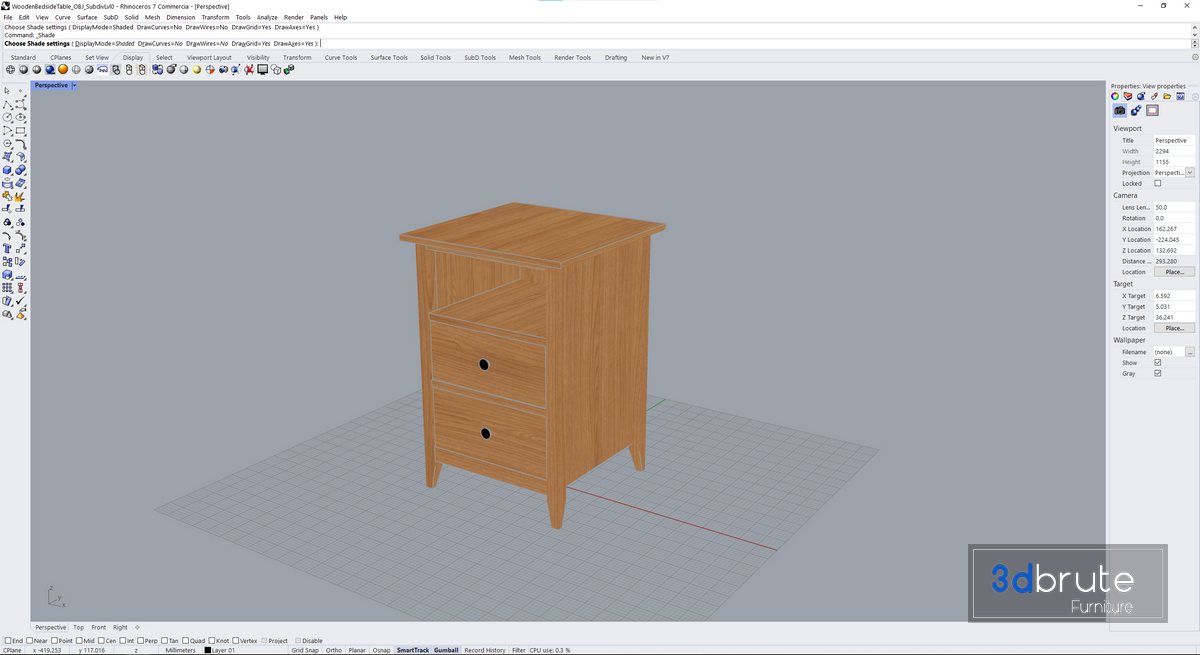Click the black Layer 01 color swatch
The width and height of the screenshot is (1200, 655).
(x=208, y=650)
